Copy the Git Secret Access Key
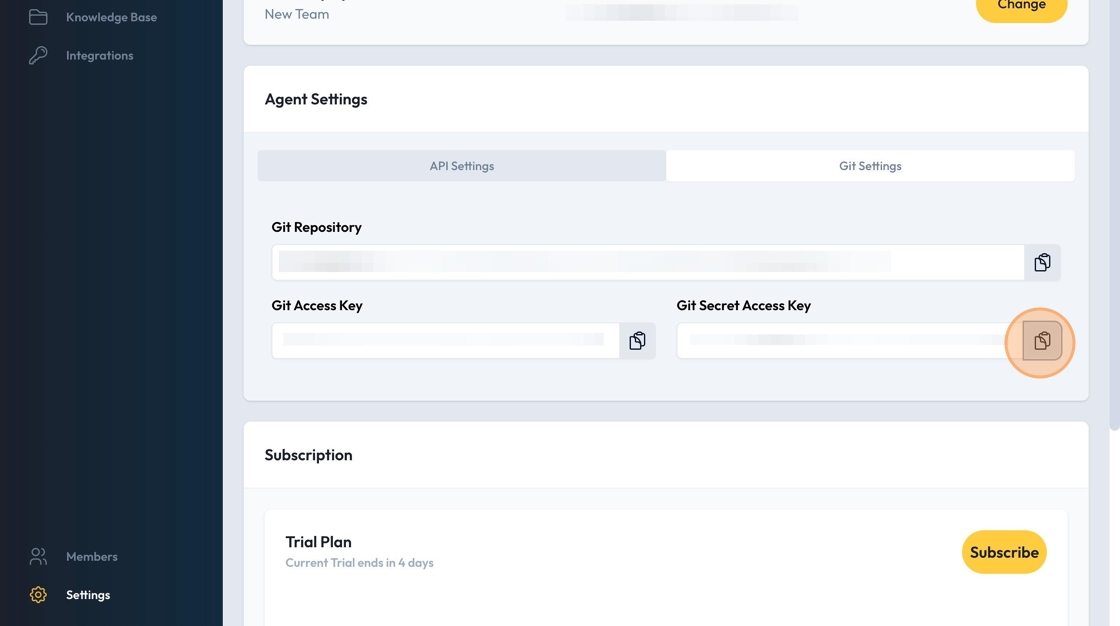Viewport: 1120px width, 626px height. click(1042, 342)
